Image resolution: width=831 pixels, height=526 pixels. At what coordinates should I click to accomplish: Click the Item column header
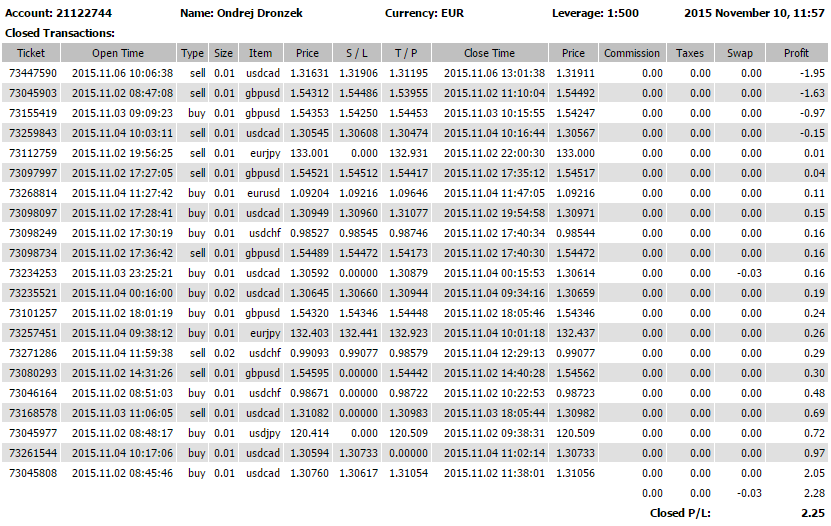(260, 53)
